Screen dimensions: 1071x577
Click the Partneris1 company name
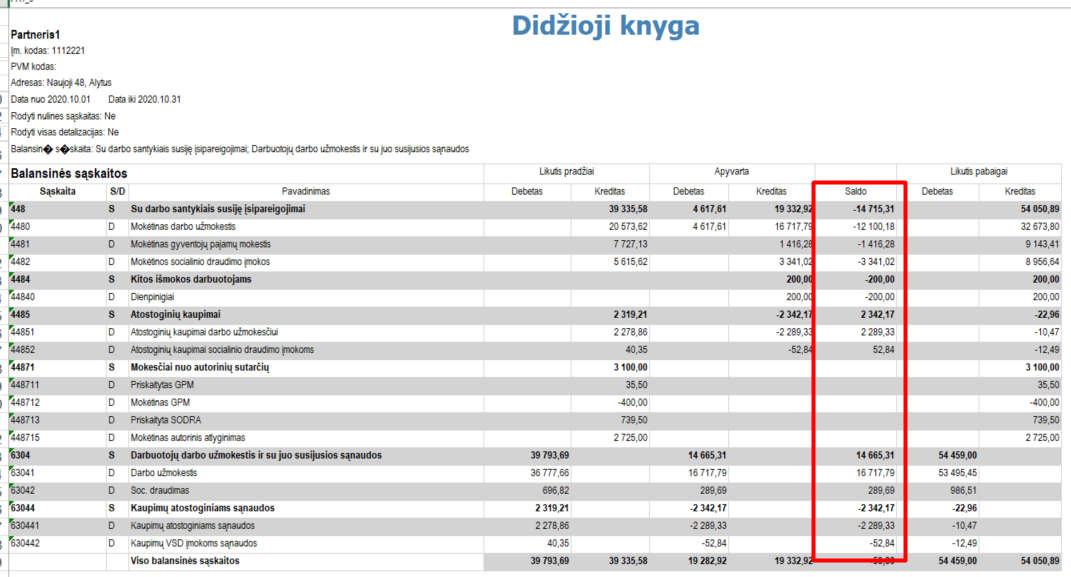click(35, 34)
